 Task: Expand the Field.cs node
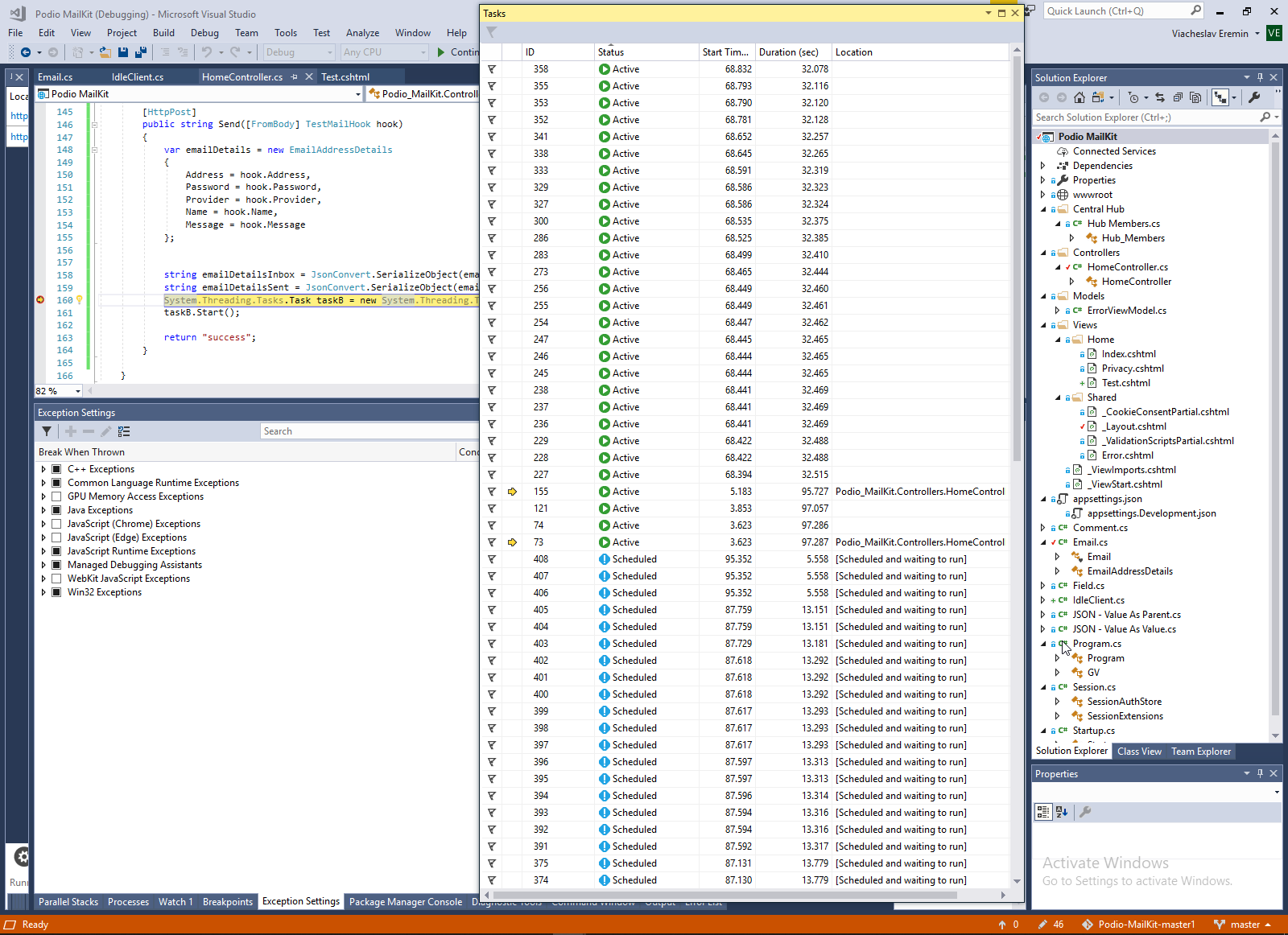point(1043,586)
